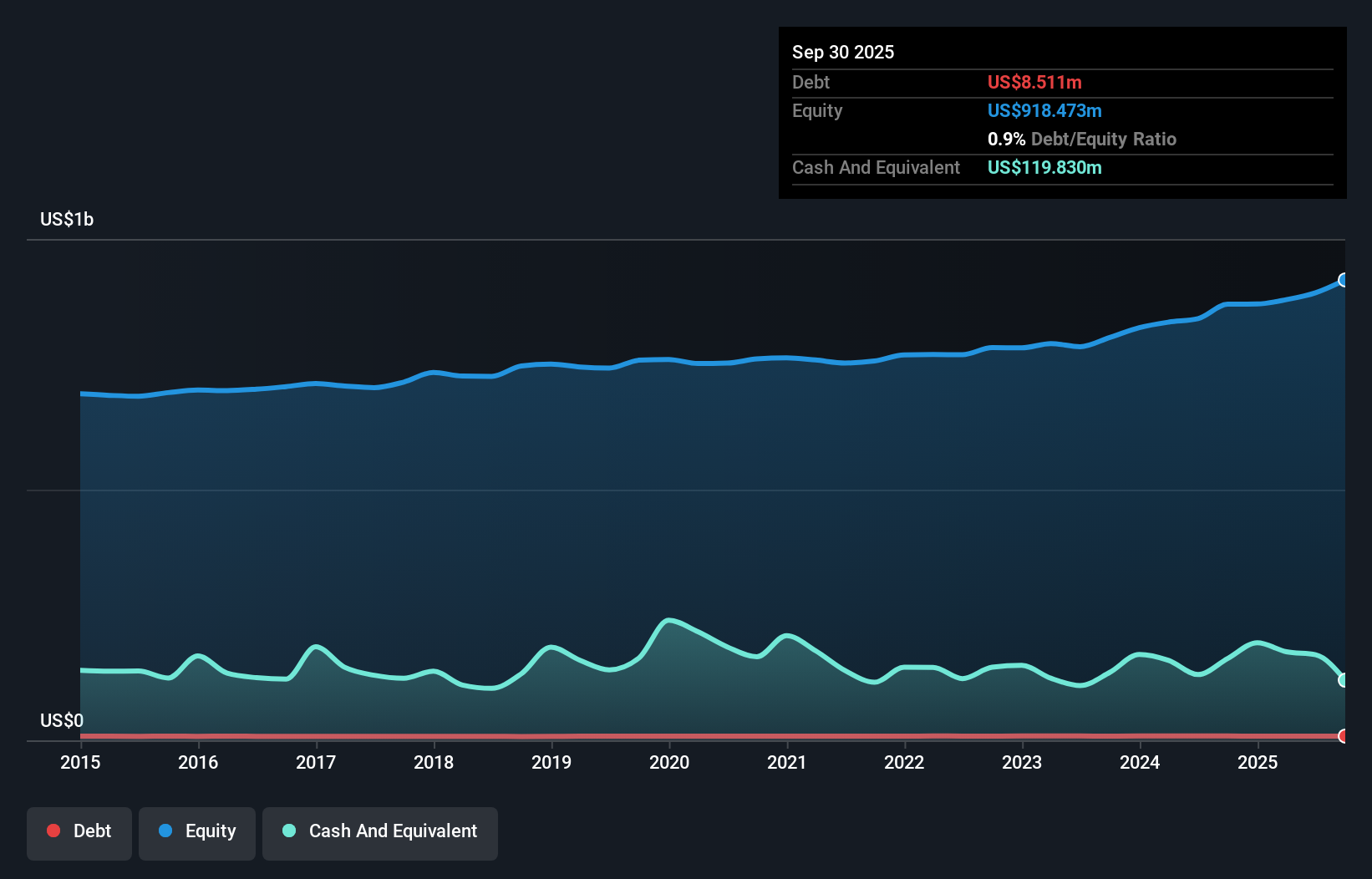Click the teal cash value US$119.830m

(1044, 168)
